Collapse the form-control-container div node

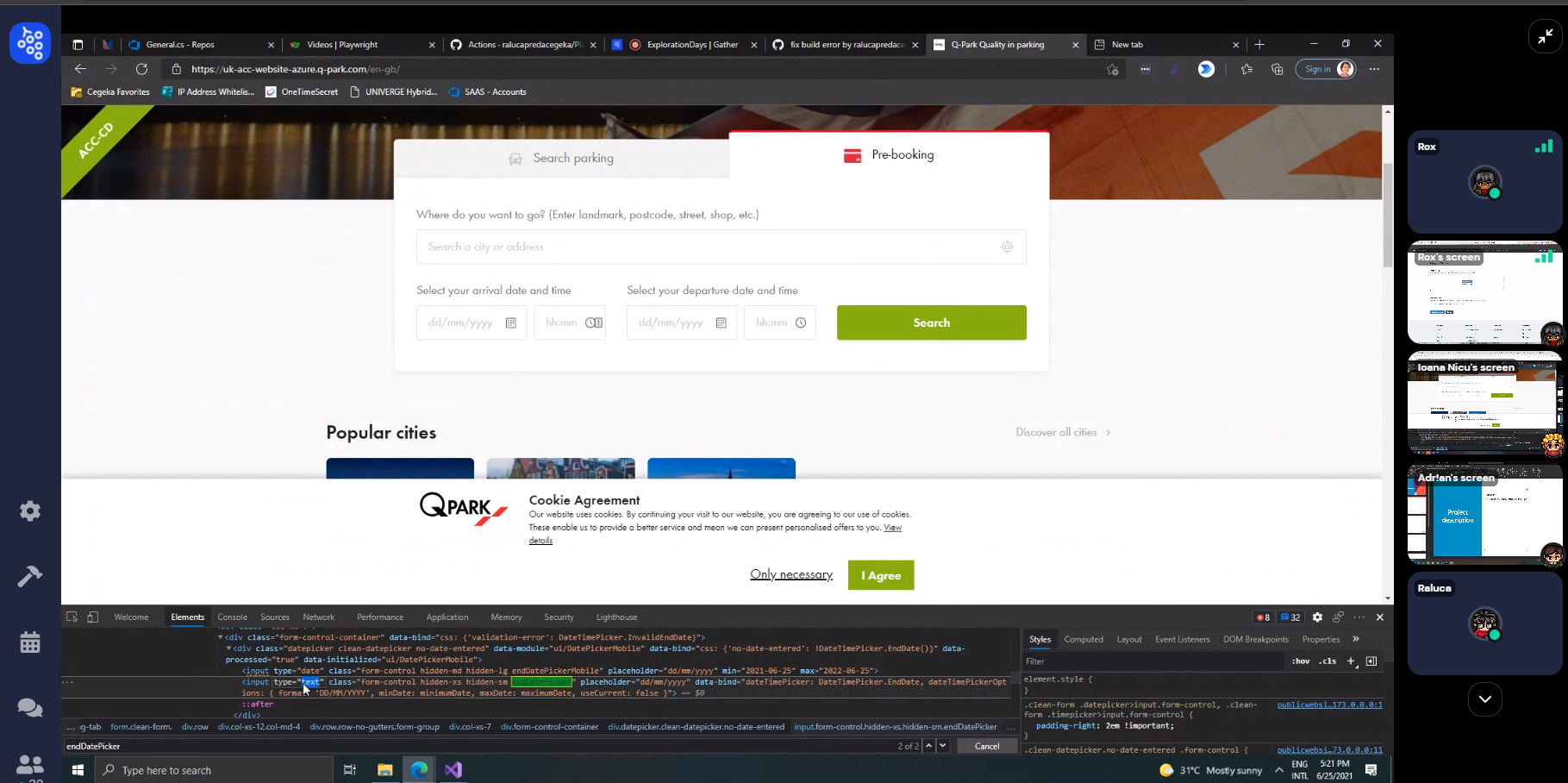point(221,637)
